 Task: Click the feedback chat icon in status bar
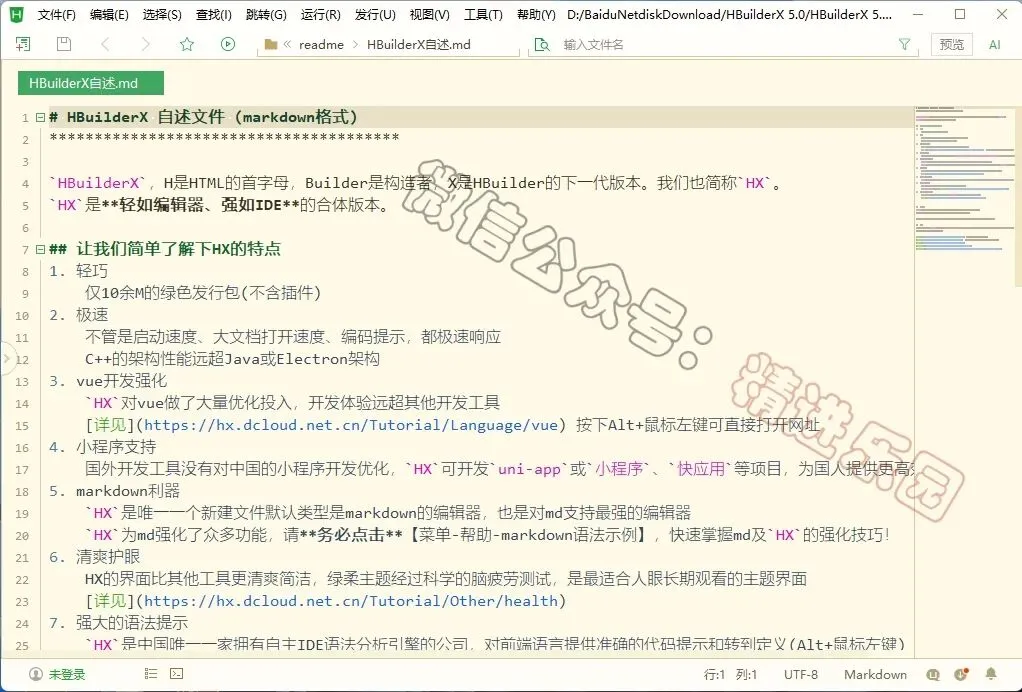[933, 674]
